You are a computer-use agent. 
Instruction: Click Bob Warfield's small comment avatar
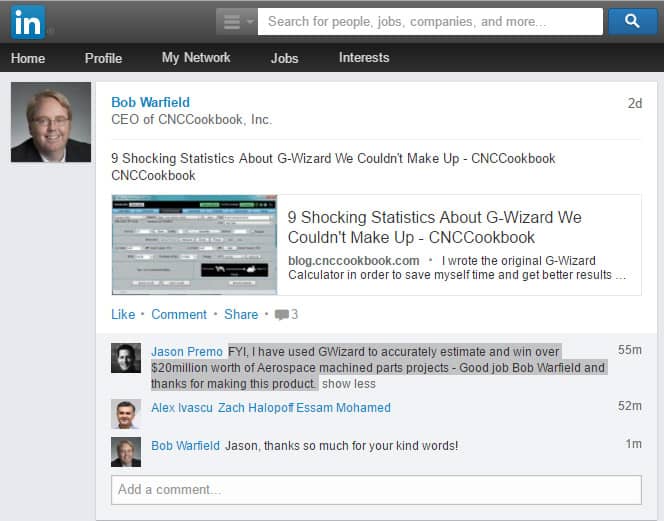pos(126,451)
